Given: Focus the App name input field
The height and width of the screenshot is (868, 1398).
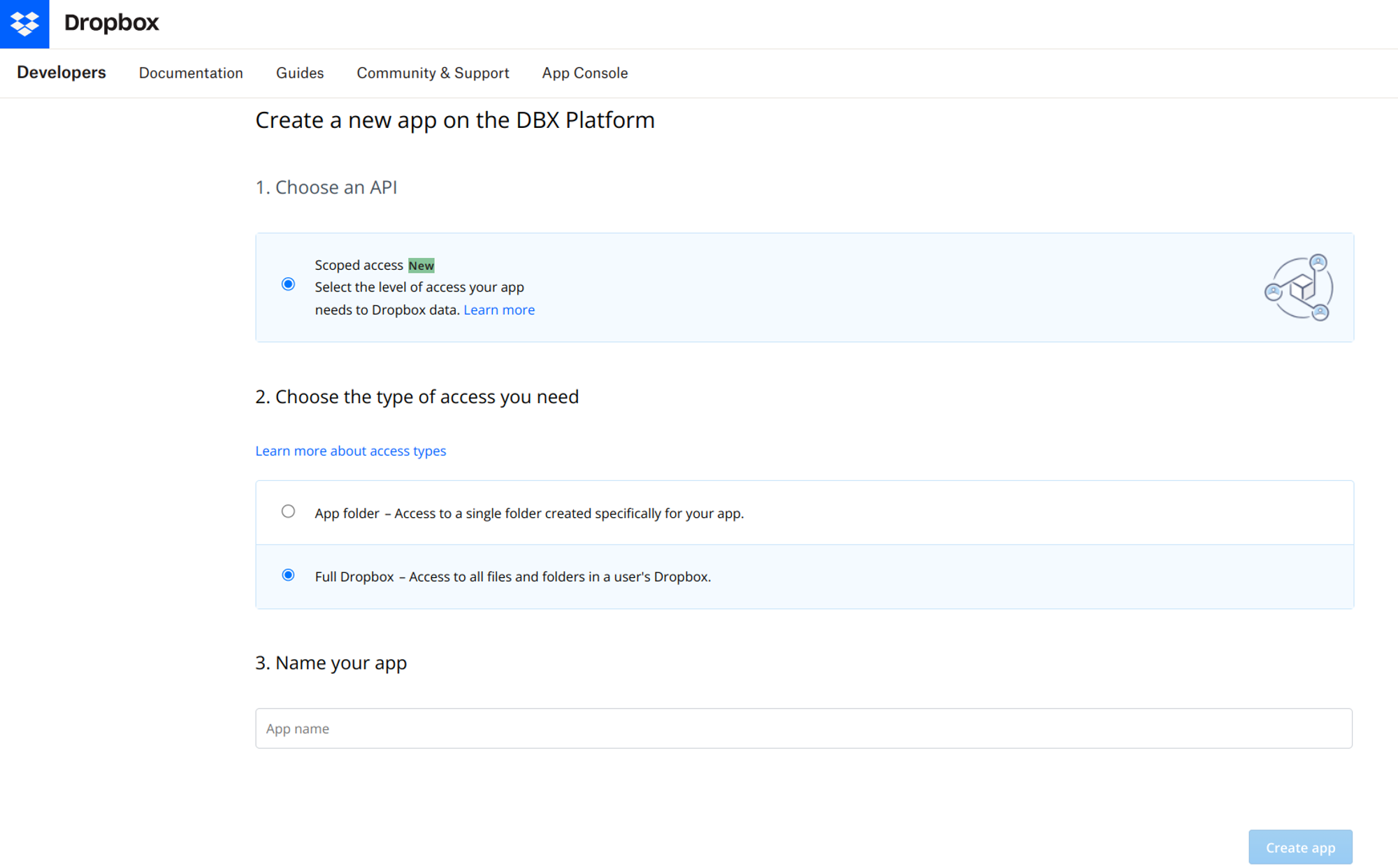Looking at the screenshot, I should click(804, 728).
